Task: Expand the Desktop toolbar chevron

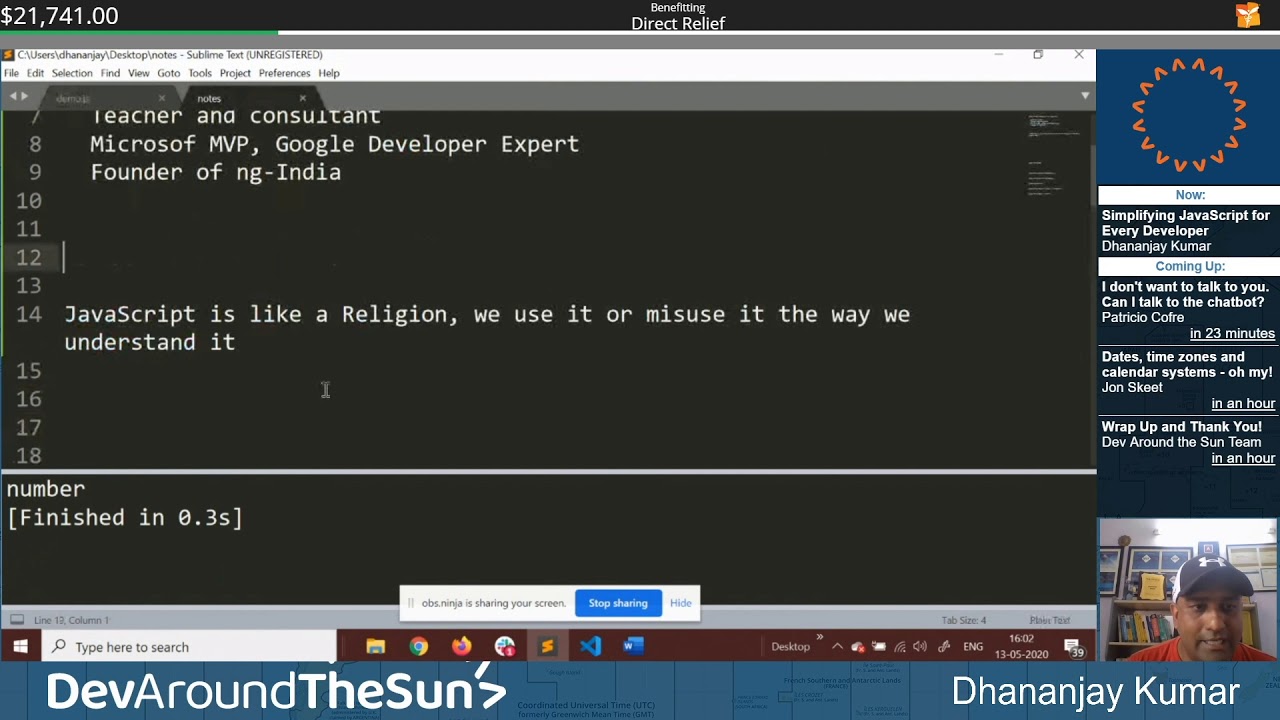Action: click(819, 637)
